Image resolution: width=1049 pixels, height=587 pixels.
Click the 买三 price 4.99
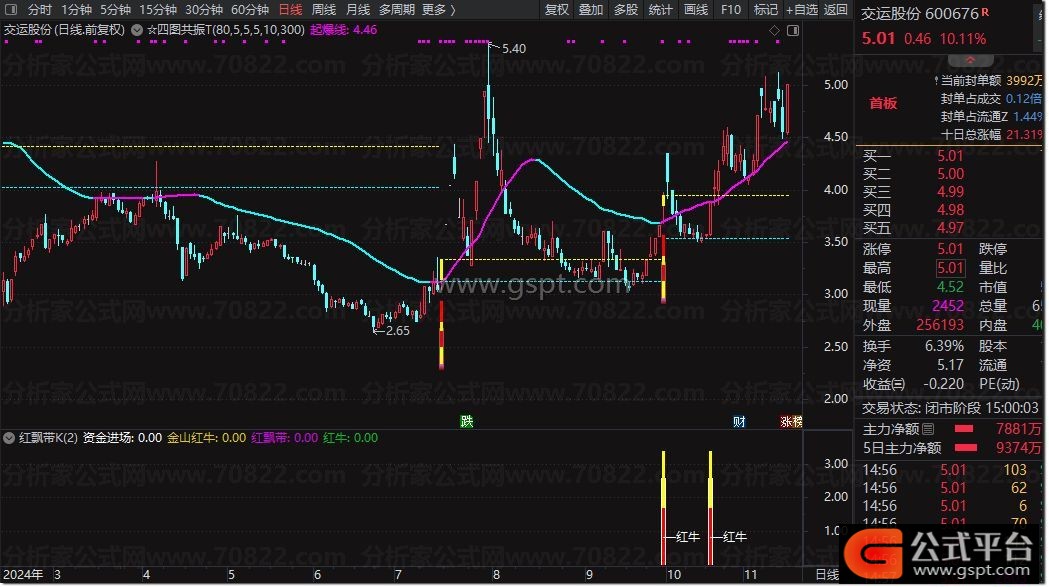point(950,192)
